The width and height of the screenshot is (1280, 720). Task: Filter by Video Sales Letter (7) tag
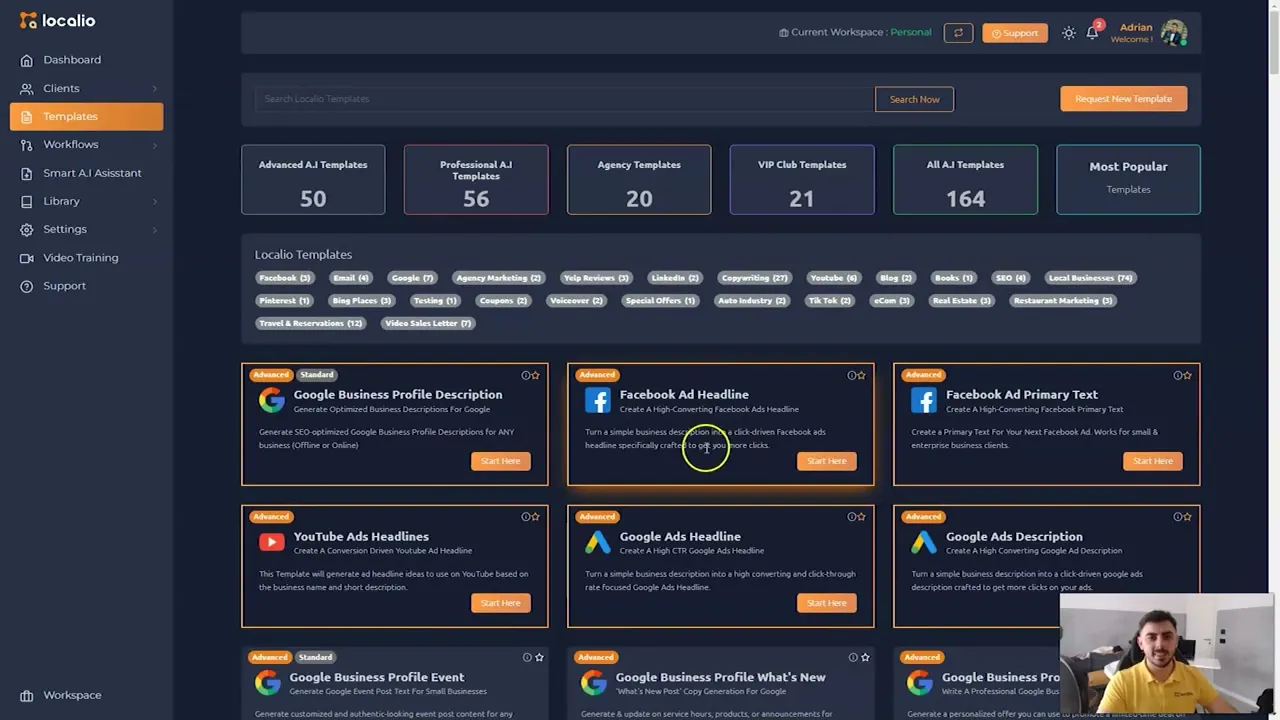428,323
